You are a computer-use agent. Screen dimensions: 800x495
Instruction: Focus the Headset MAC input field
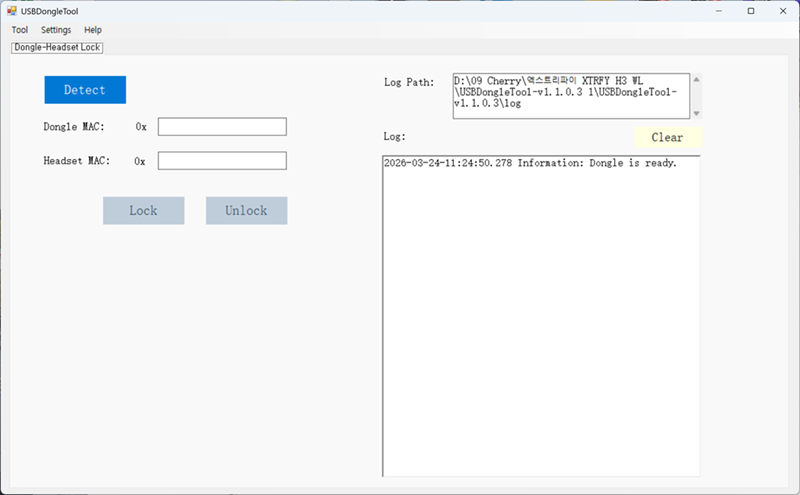coord(222,161)
